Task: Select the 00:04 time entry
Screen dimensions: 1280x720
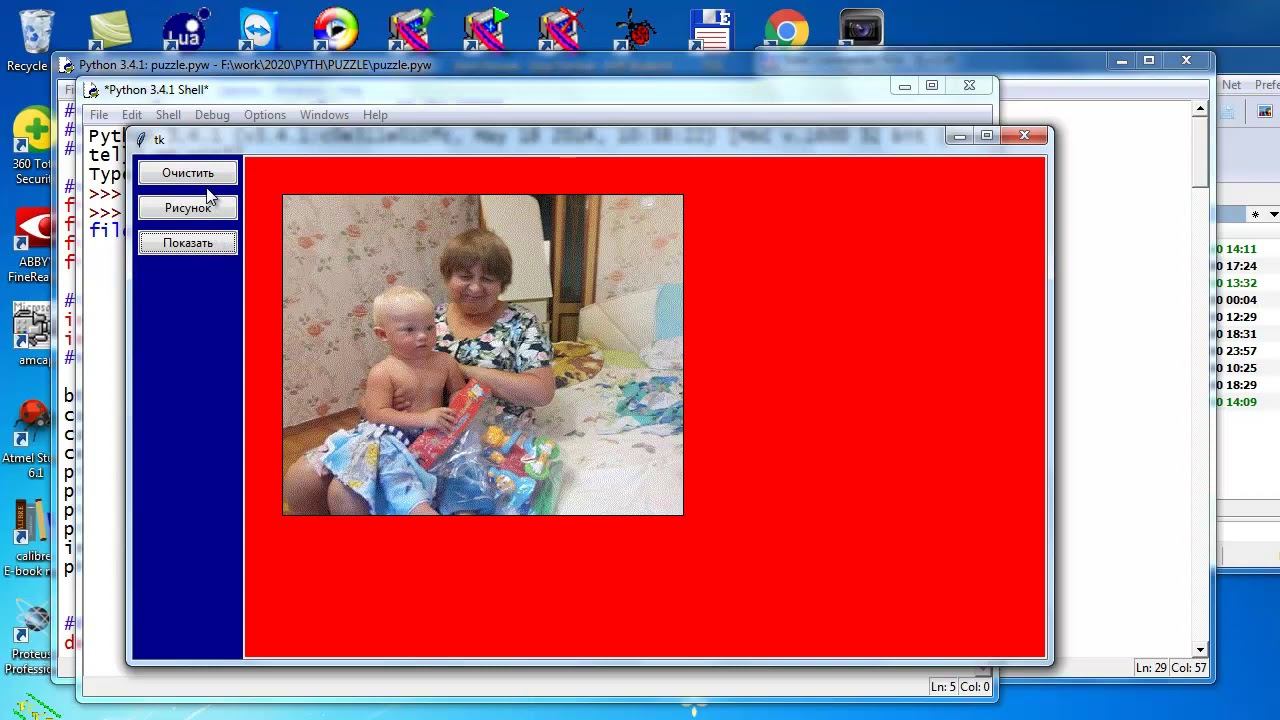Action: click(x=1240, y=300)
